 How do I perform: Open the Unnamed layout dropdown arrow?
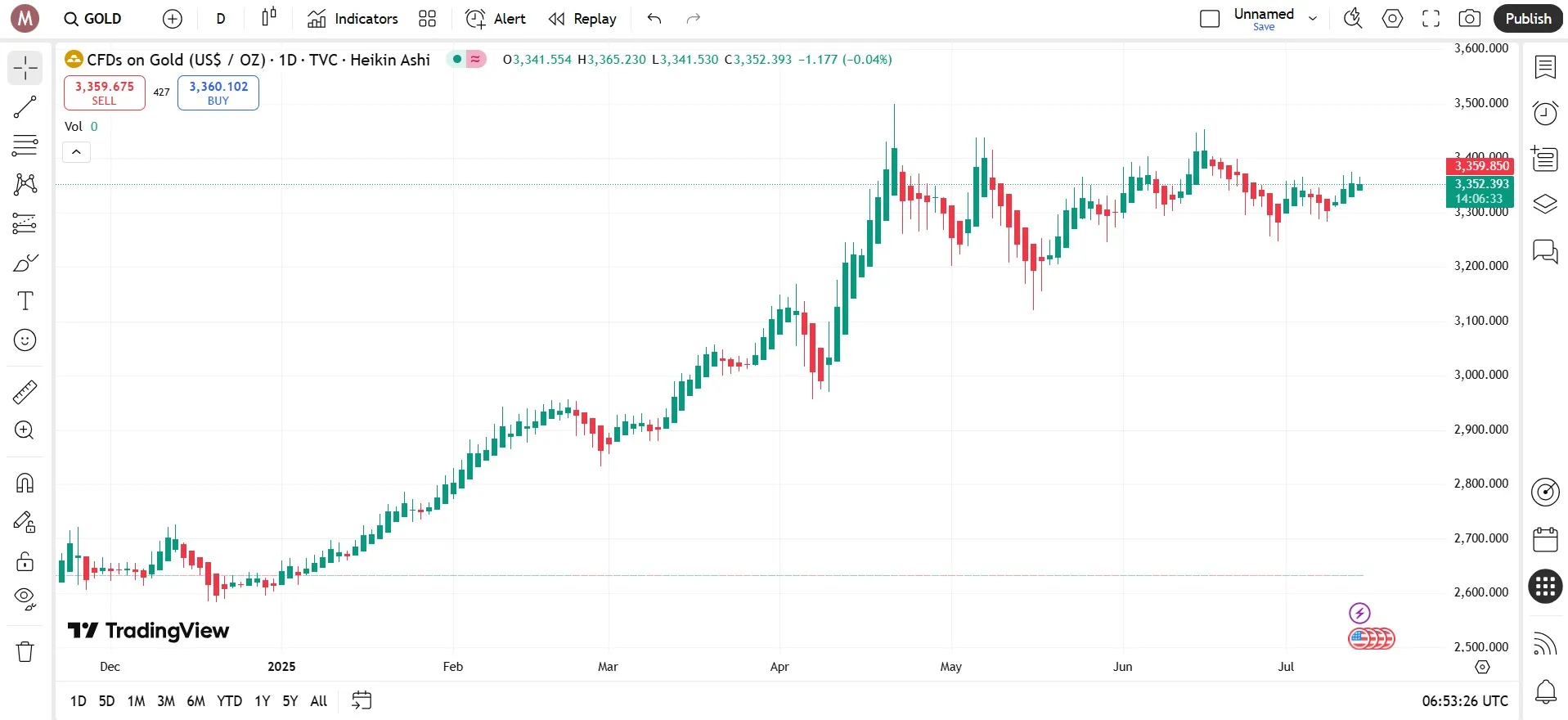click(1313, 19)
